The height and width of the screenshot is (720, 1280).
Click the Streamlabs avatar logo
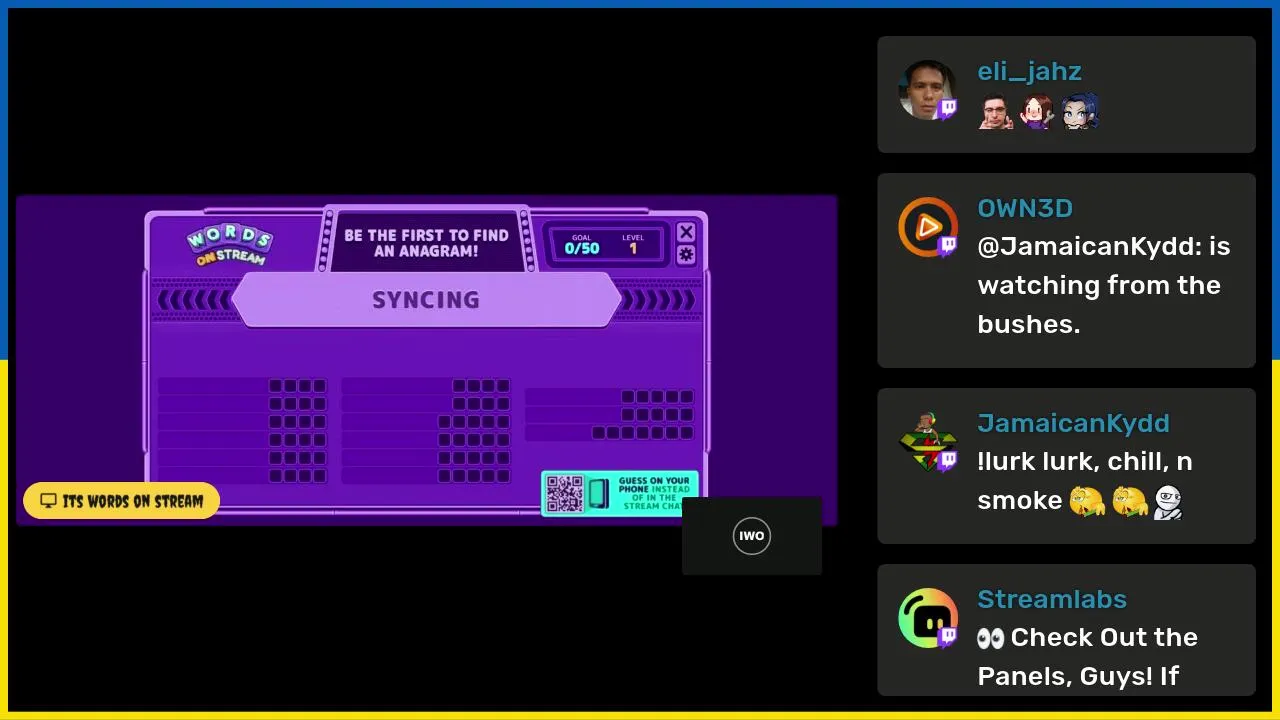click(x=927, y=618)
